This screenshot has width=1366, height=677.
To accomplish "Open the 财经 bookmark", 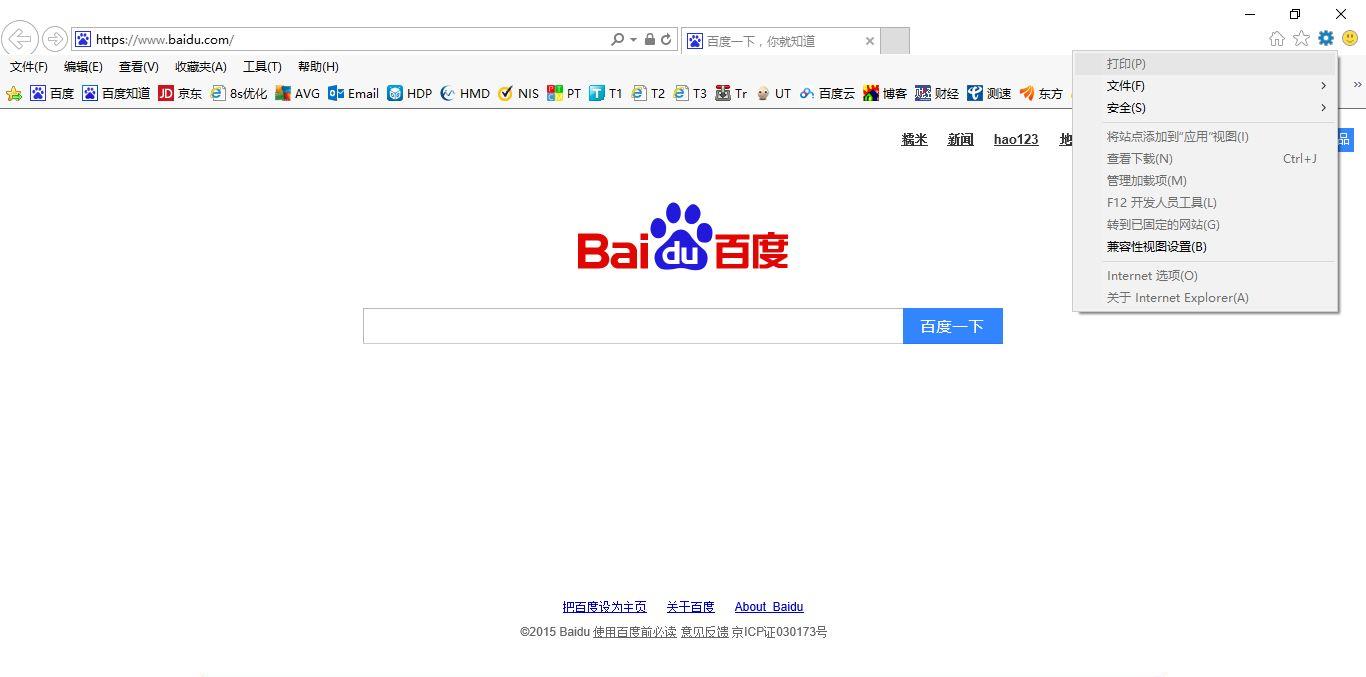I will (937, 94).
